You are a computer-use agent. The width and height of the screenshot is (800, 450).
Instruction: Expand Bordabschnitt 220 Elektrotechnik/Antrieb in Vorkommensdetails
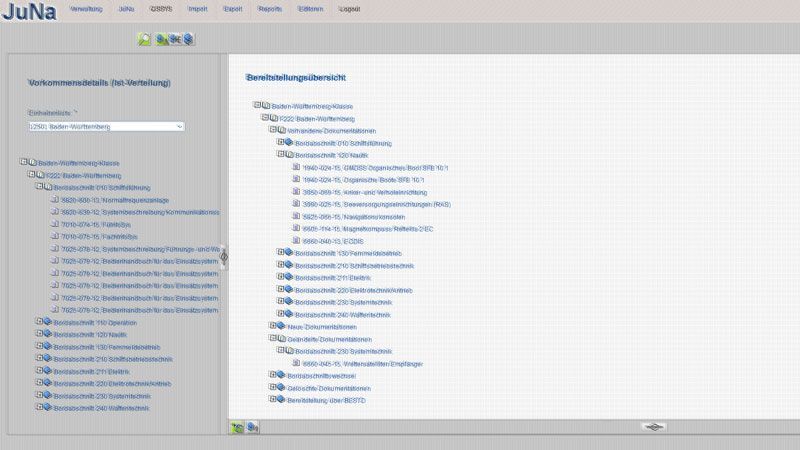click(x=39, y=383)
